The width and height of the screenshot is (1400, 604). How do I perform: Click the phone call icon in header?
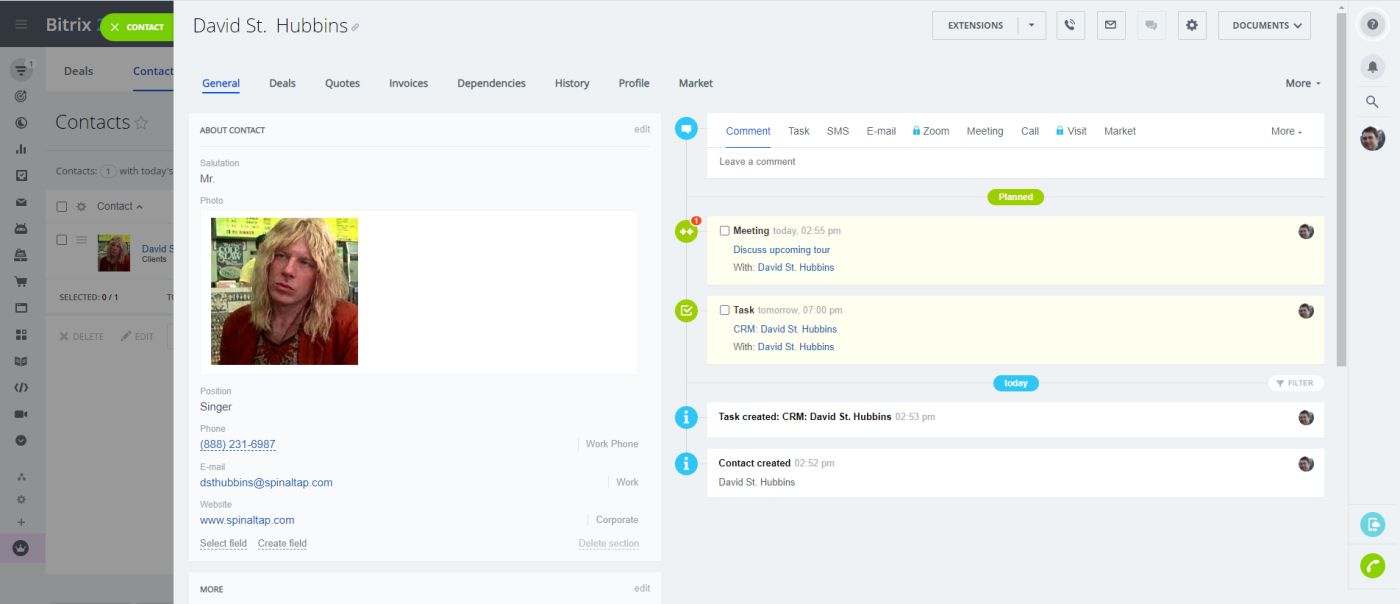1070,26
